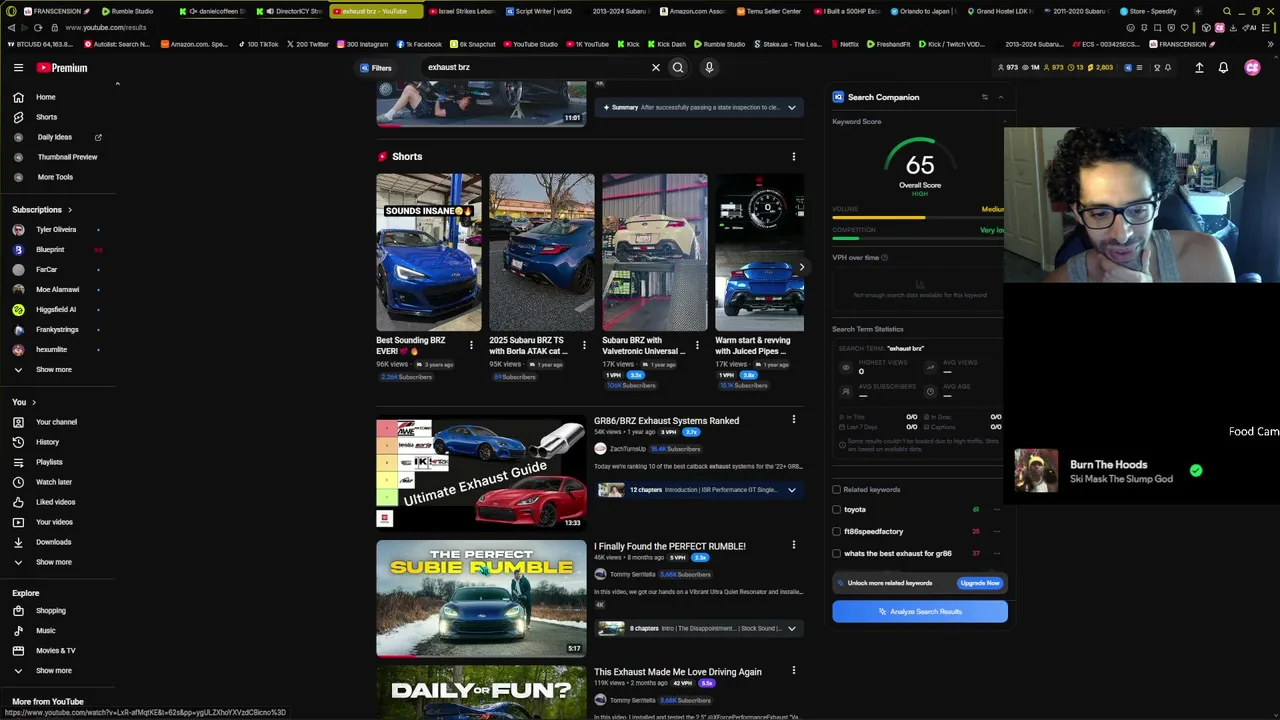Show next Shorts with the arrow
This screenshot has width=1280, height=720.
(x=801, y=267)
